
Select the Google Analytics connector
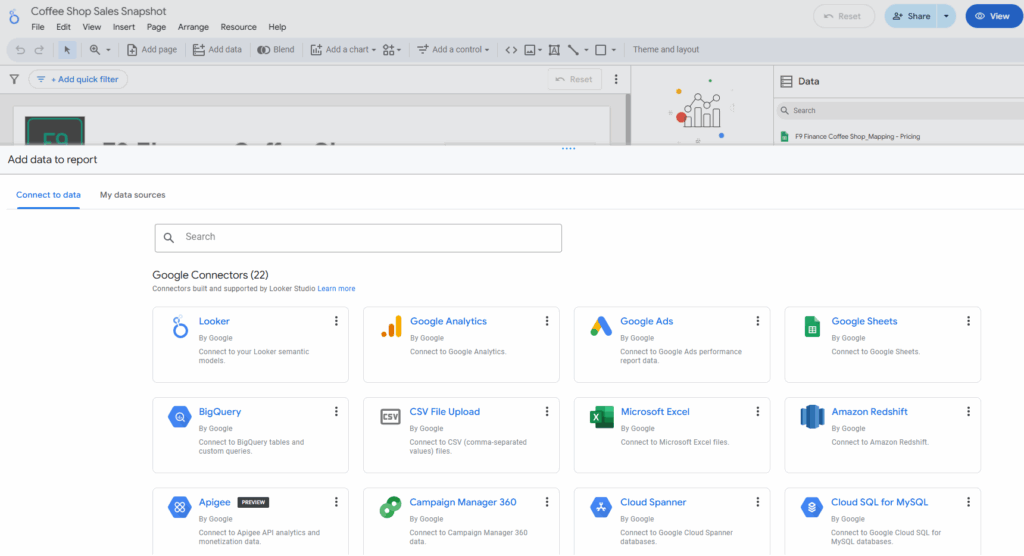(461, 344)
